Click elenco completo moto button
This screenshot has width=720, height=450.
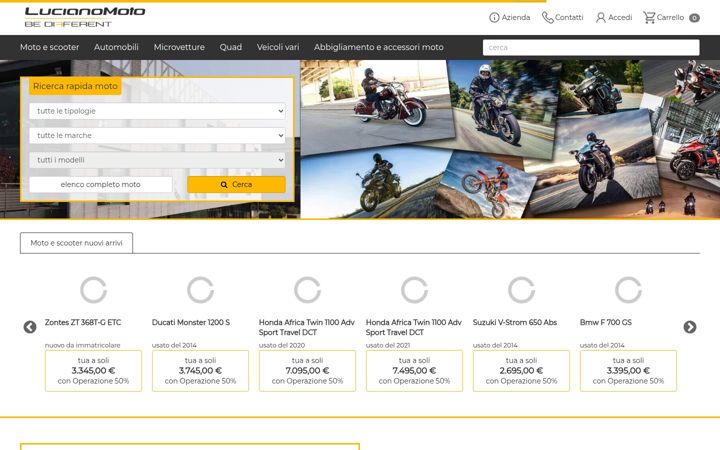(x=101, y=185)
